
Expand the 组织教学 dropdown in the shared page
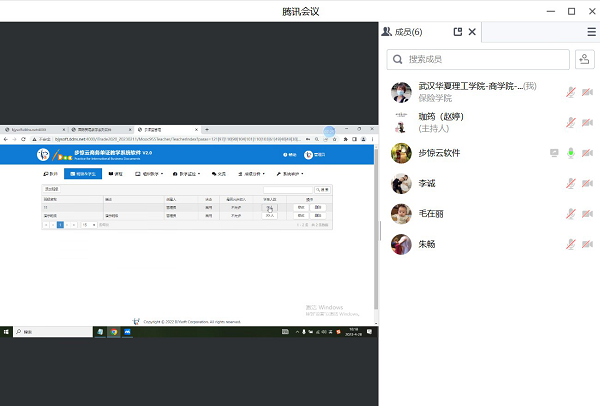(x=152, y=174)
